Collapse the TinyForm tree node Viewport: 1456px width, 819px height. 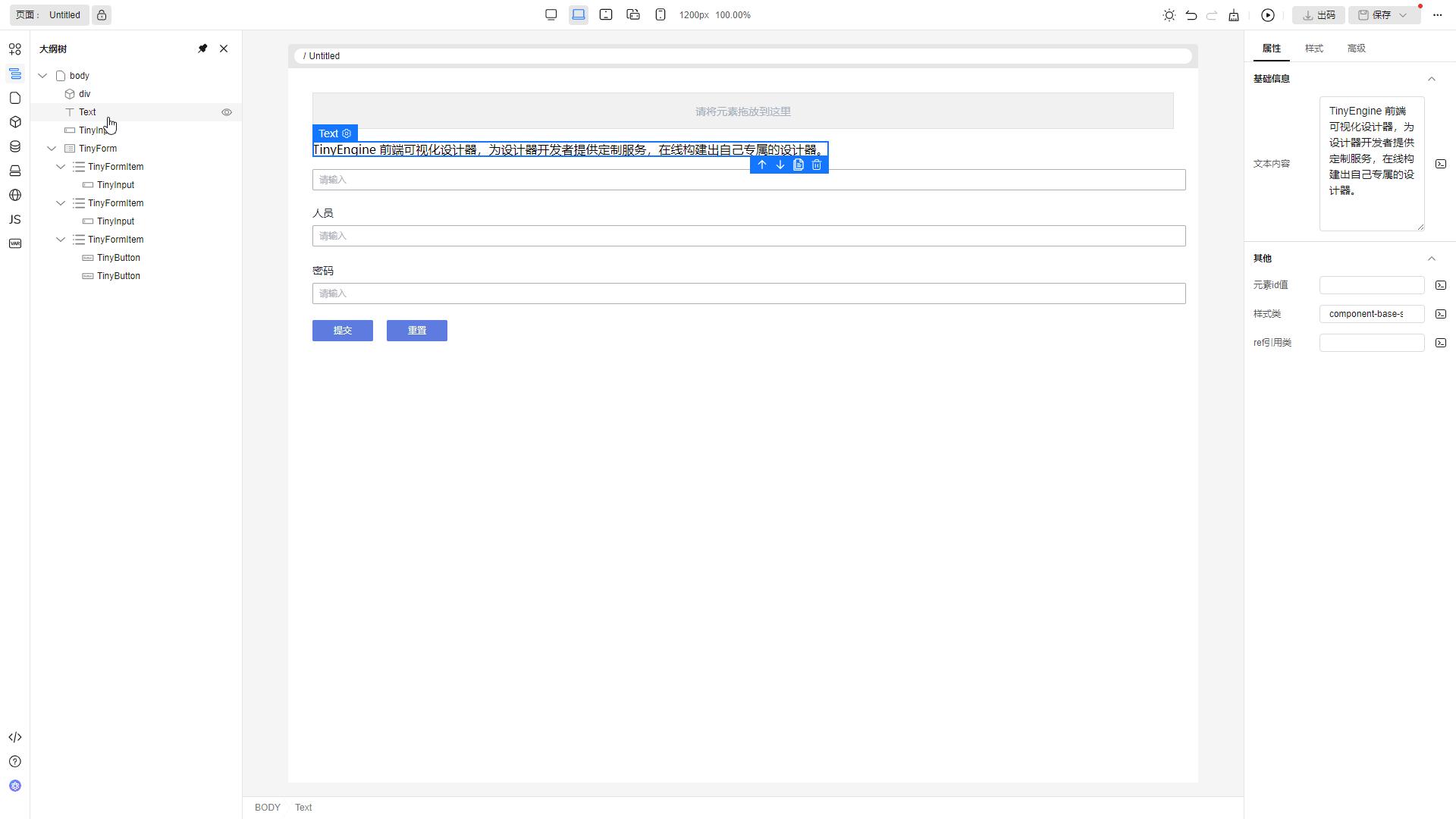(x=52, y=149)
